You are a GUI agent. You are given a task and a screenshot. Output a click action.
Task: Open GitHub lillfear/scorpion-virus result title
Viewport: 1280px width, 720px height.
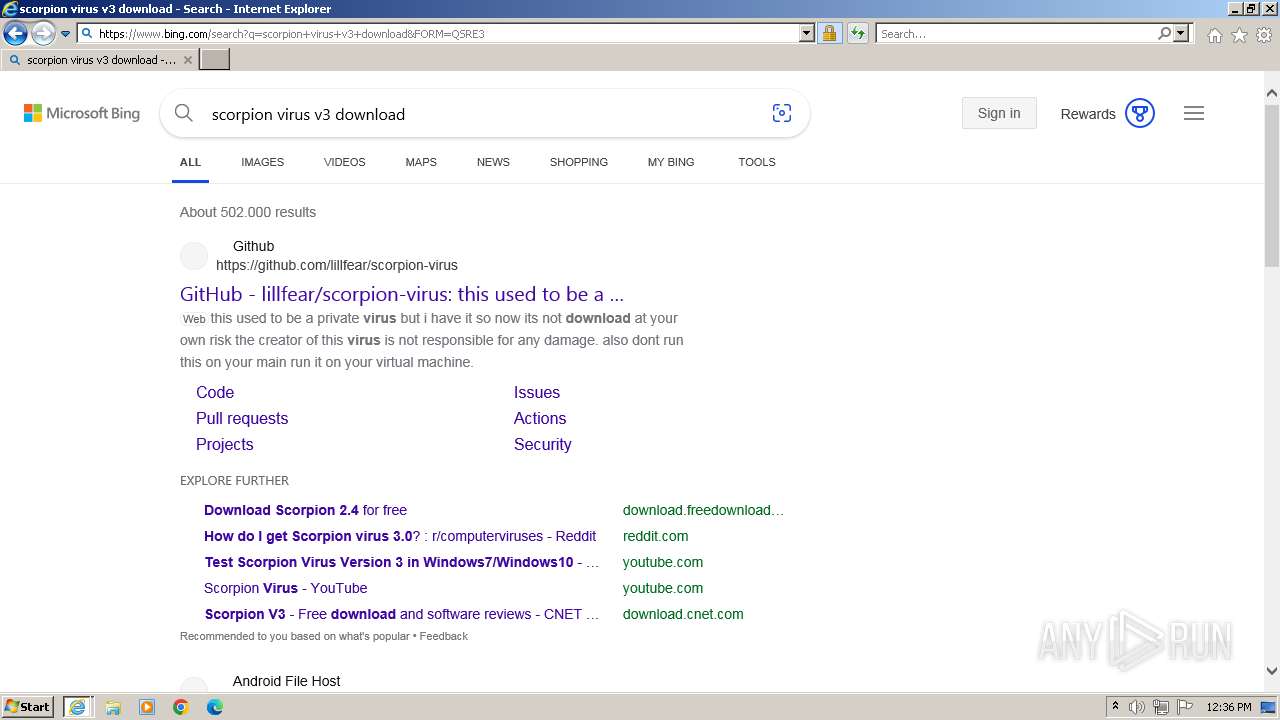tap(402, 294)
